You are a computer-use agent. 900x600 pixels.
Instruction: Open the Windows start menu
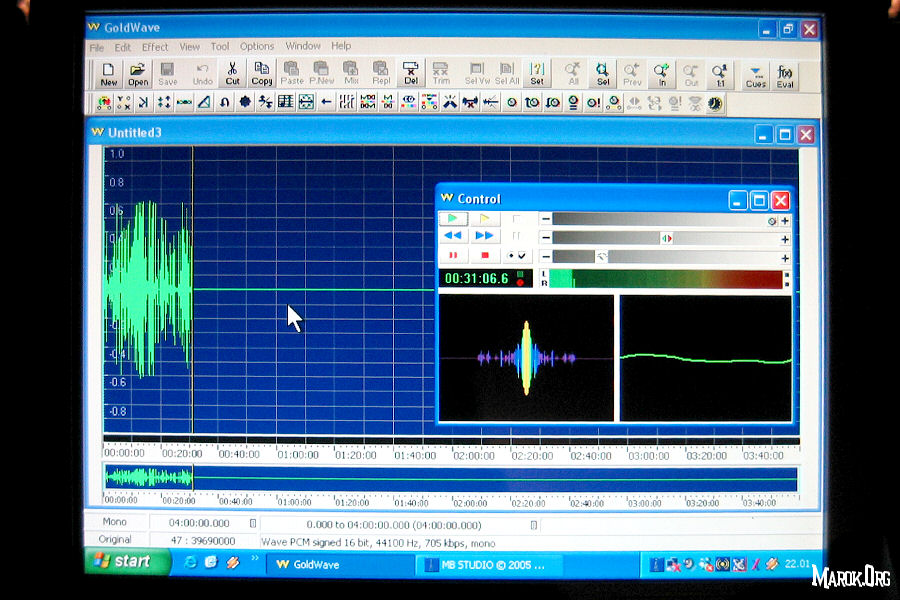pyautogui.click(x=127, y=561)
